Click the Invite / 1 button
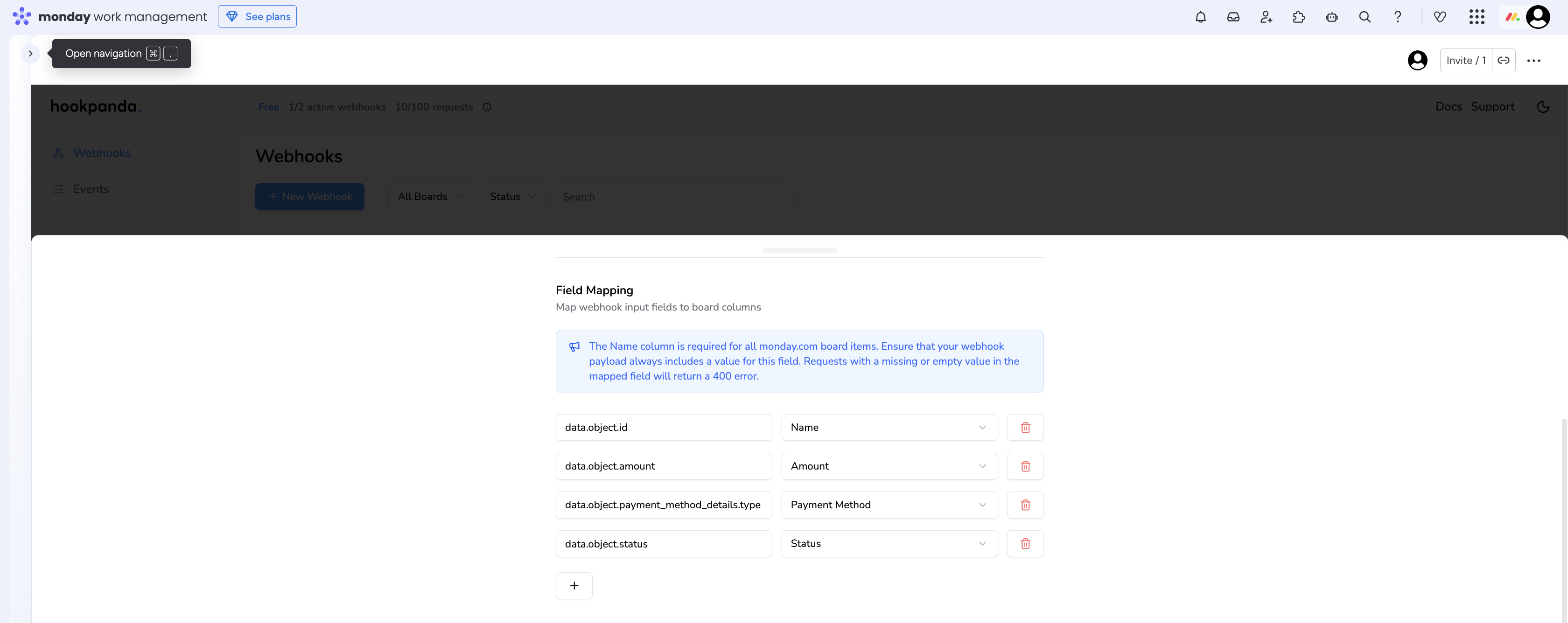Viewport: 1568px width, 623px height. (1466, 60)
